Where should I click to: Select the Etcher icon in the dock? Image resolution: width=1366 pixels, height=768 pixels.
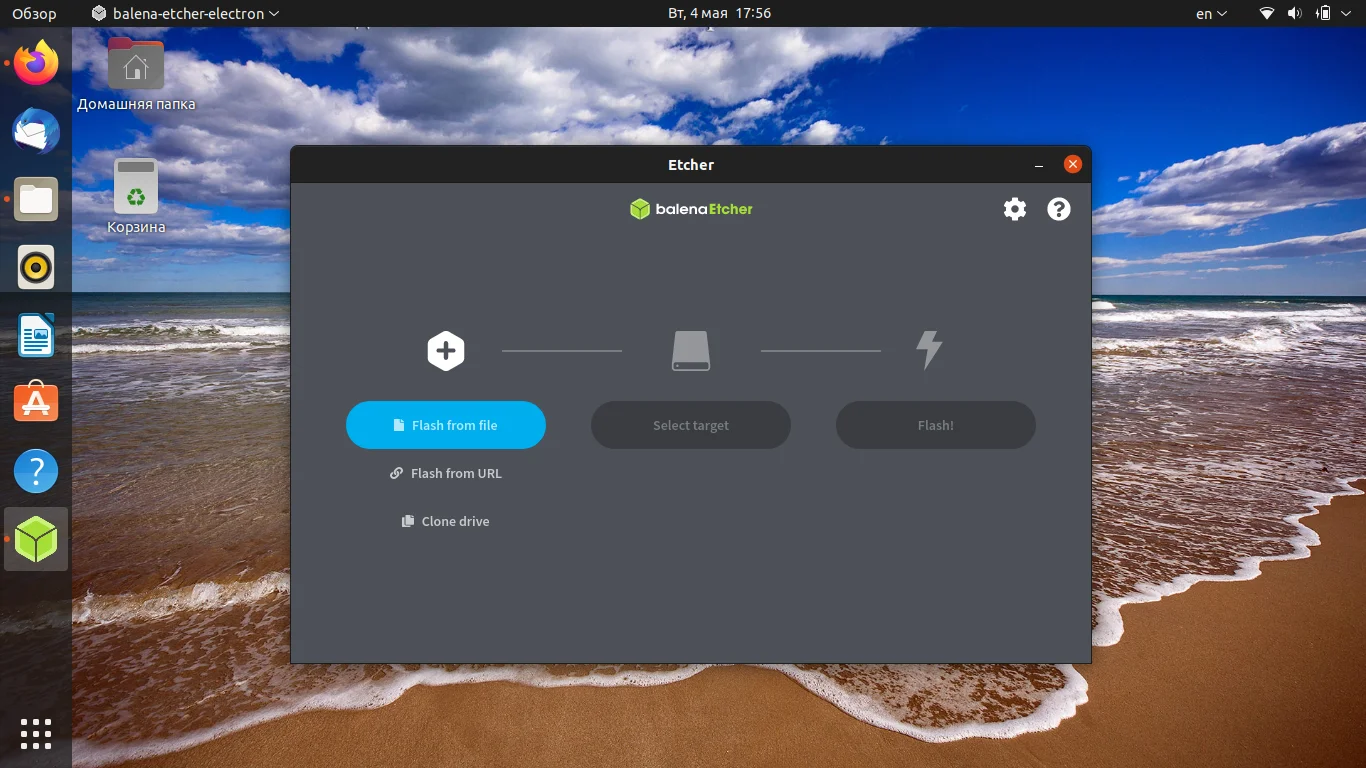point(35,539)
